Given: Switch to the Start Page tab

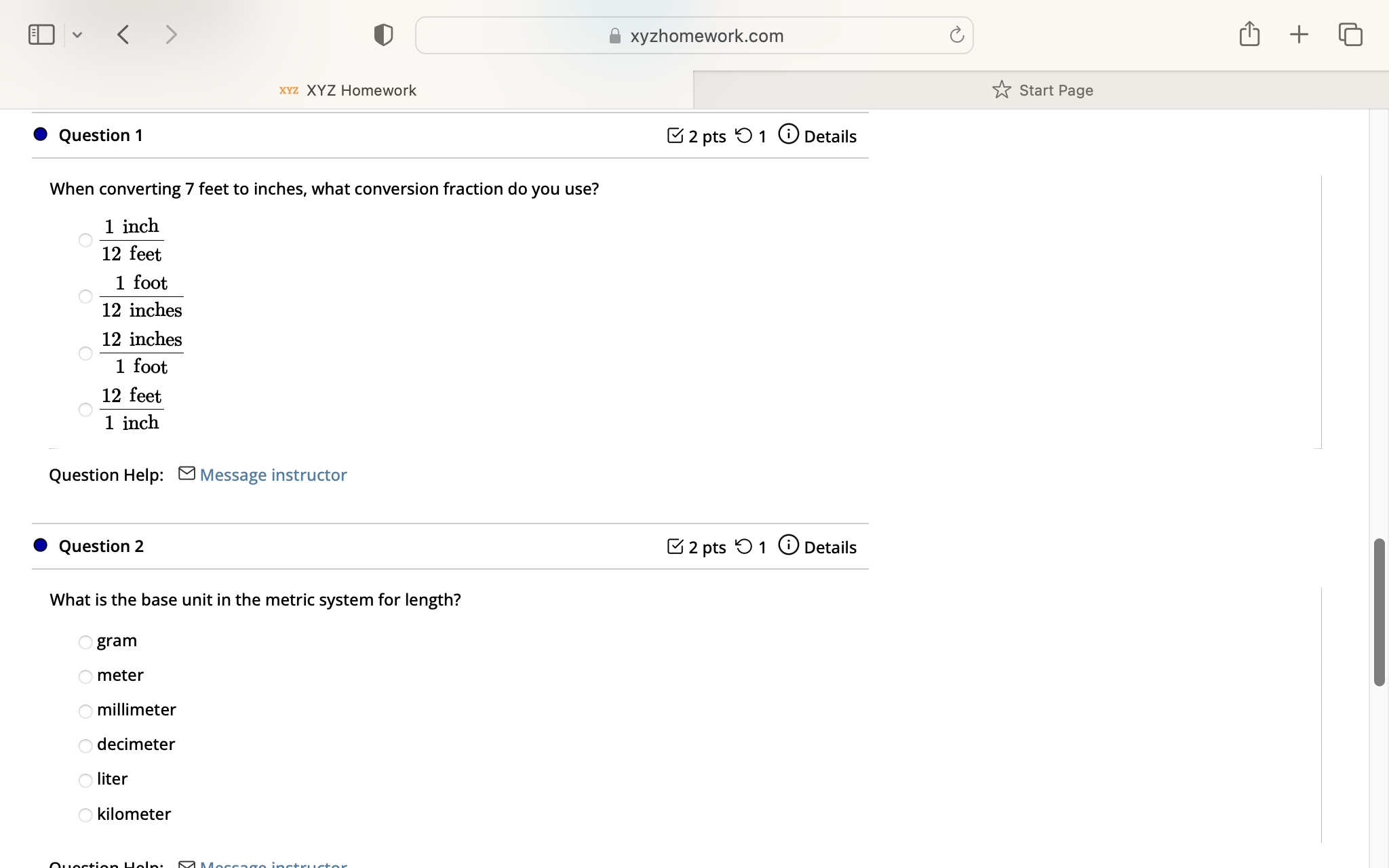Looking at the screenshot, I should pos(1042,90).
